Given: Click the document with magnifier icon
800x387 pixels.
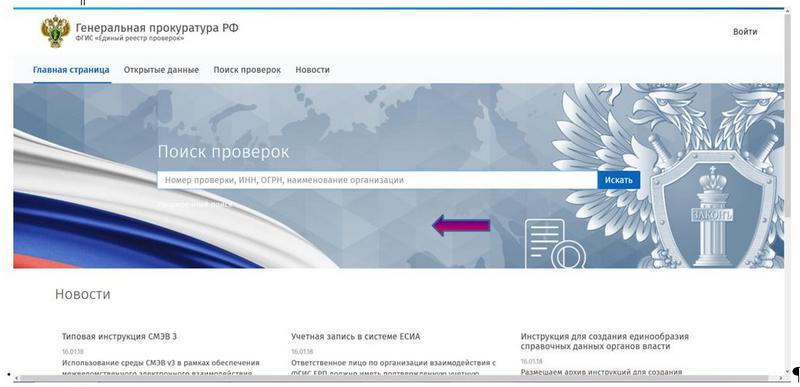Looking at the screenshot, I should click(x=555, y=244).
